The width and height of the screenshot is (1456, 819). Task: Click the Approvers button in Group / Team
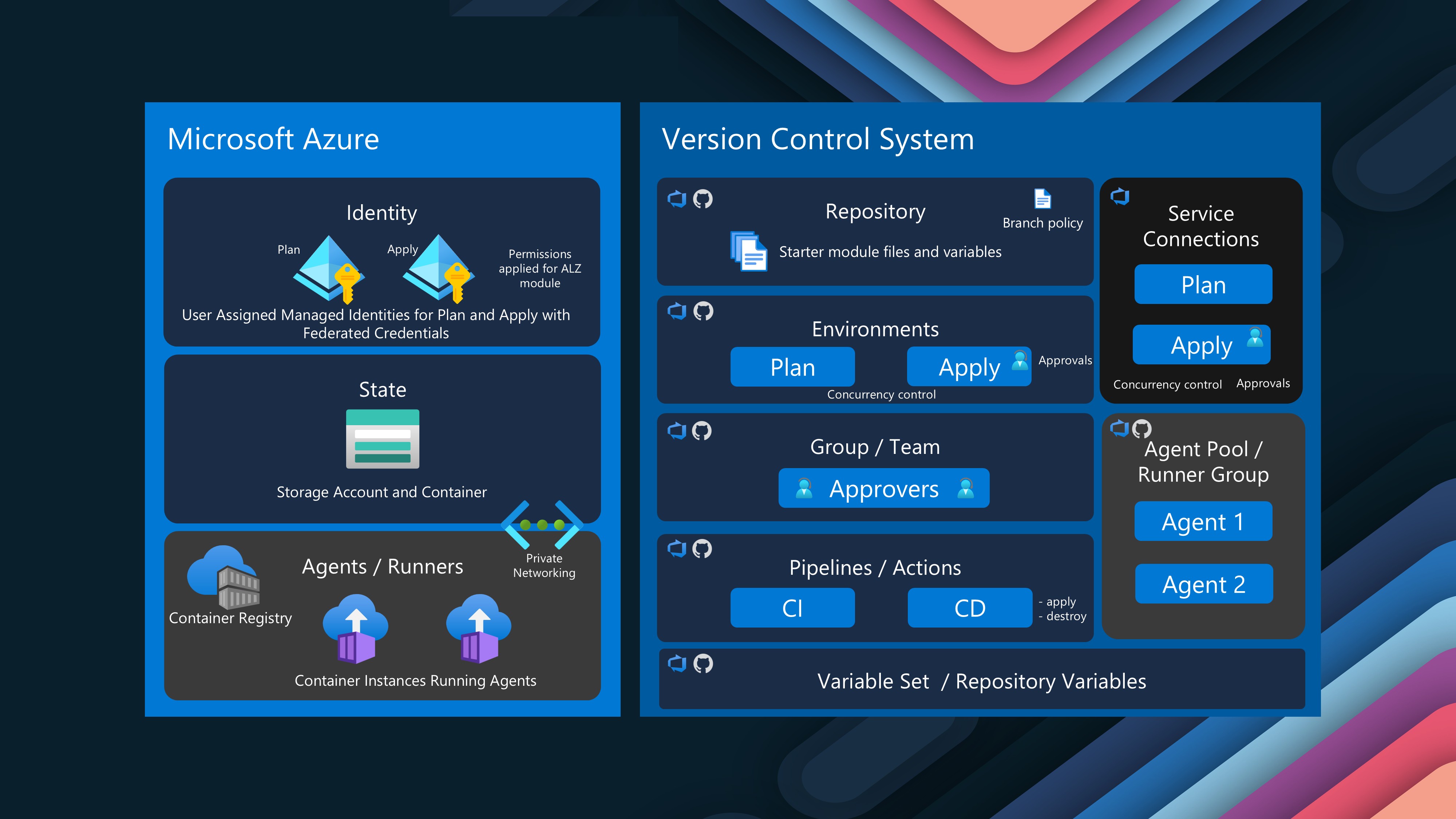pos(884,488)
